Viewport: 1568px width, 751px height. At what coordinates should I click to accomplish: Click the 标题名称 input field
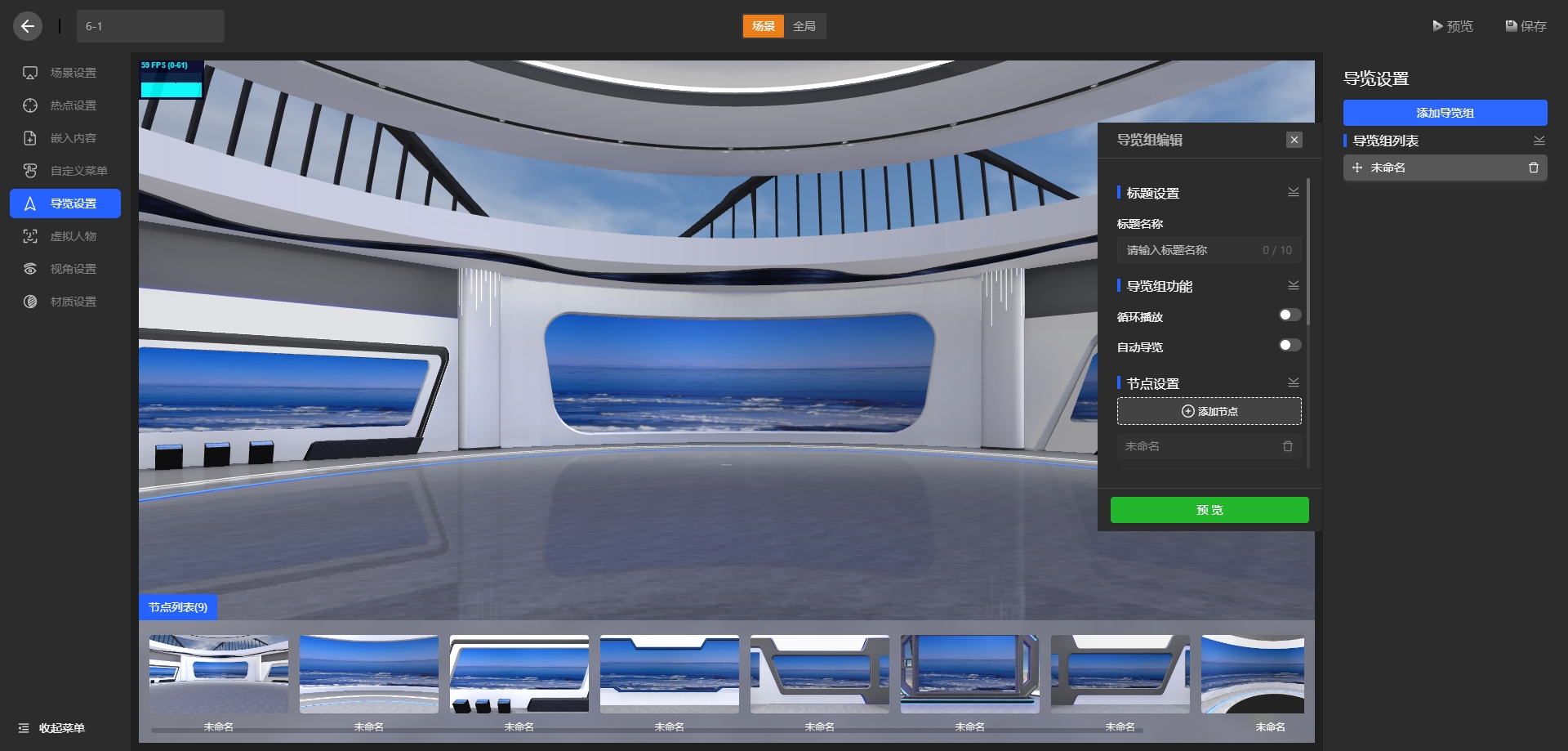(x=1192, y=250)
